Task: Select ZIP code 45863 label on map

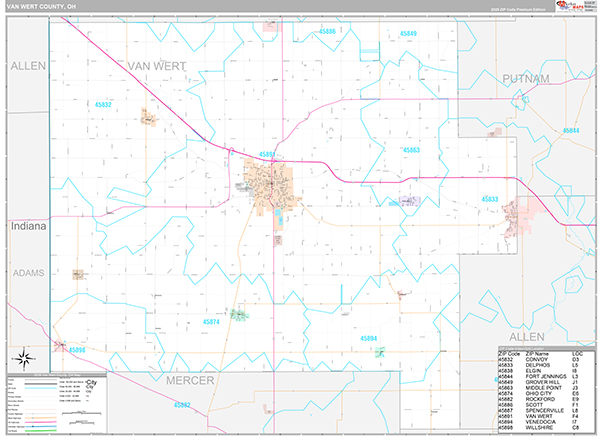Action: 410,149
